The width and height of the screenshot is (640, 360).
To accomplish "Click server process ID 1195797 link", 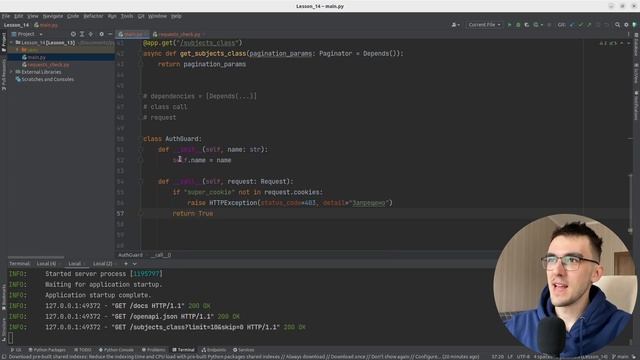I will [x=146, y=274].
